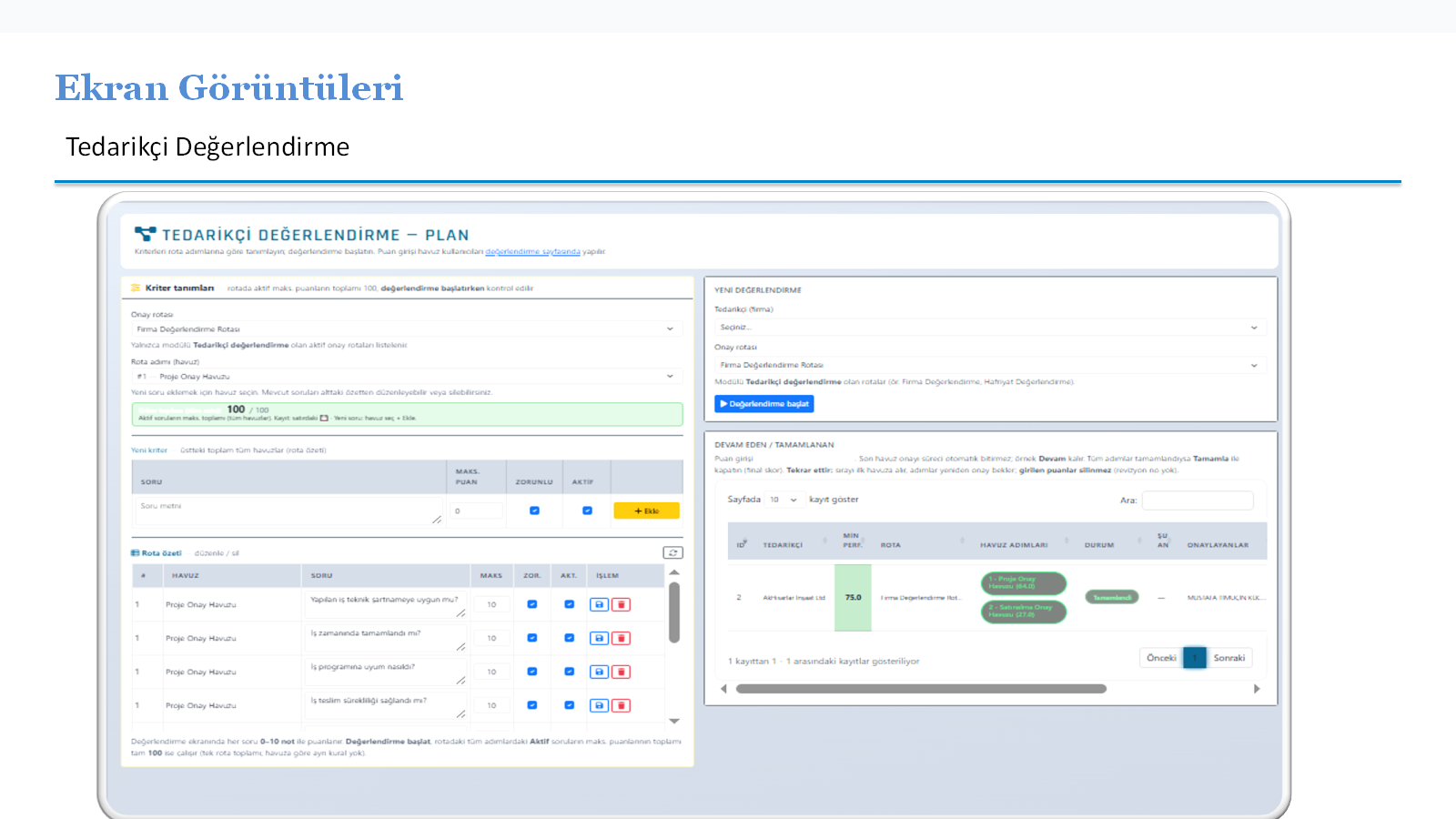
Task: Open the 'değerlendirme sayfasında' link
Action: (x=532, y=251)
